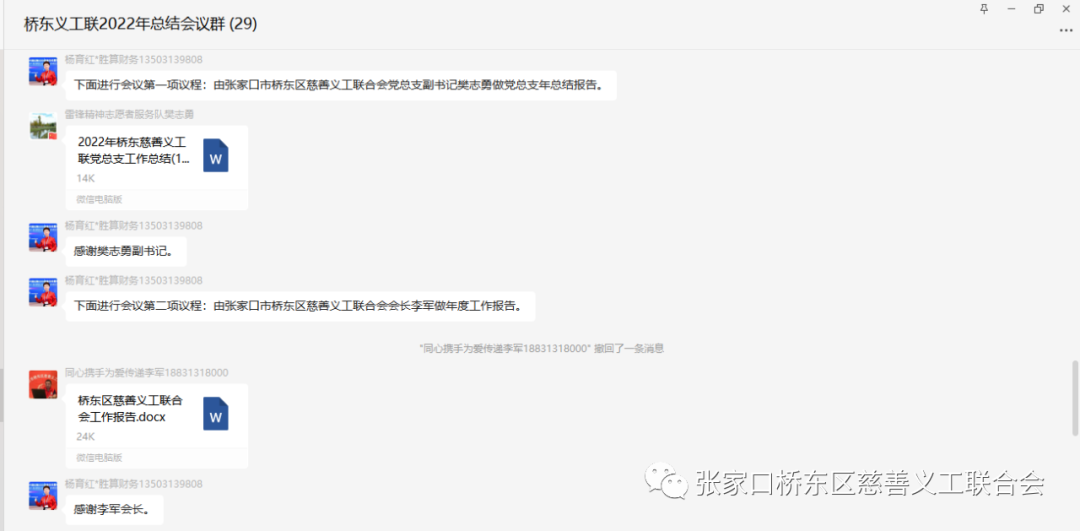Click group title 桥东义工联2022年总结会议群
The width and height of the screenshot is (1080, 531).
pos(140,24)
